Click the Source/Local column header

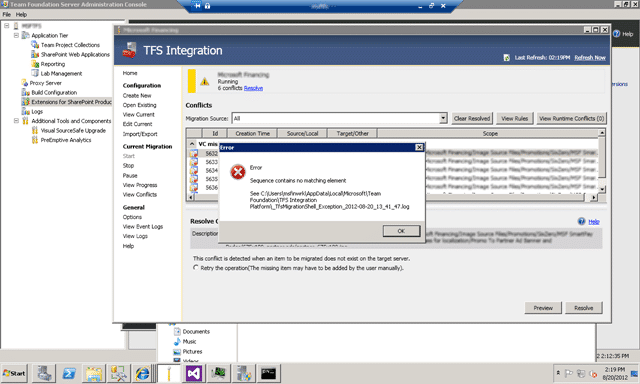pos(302,133)
